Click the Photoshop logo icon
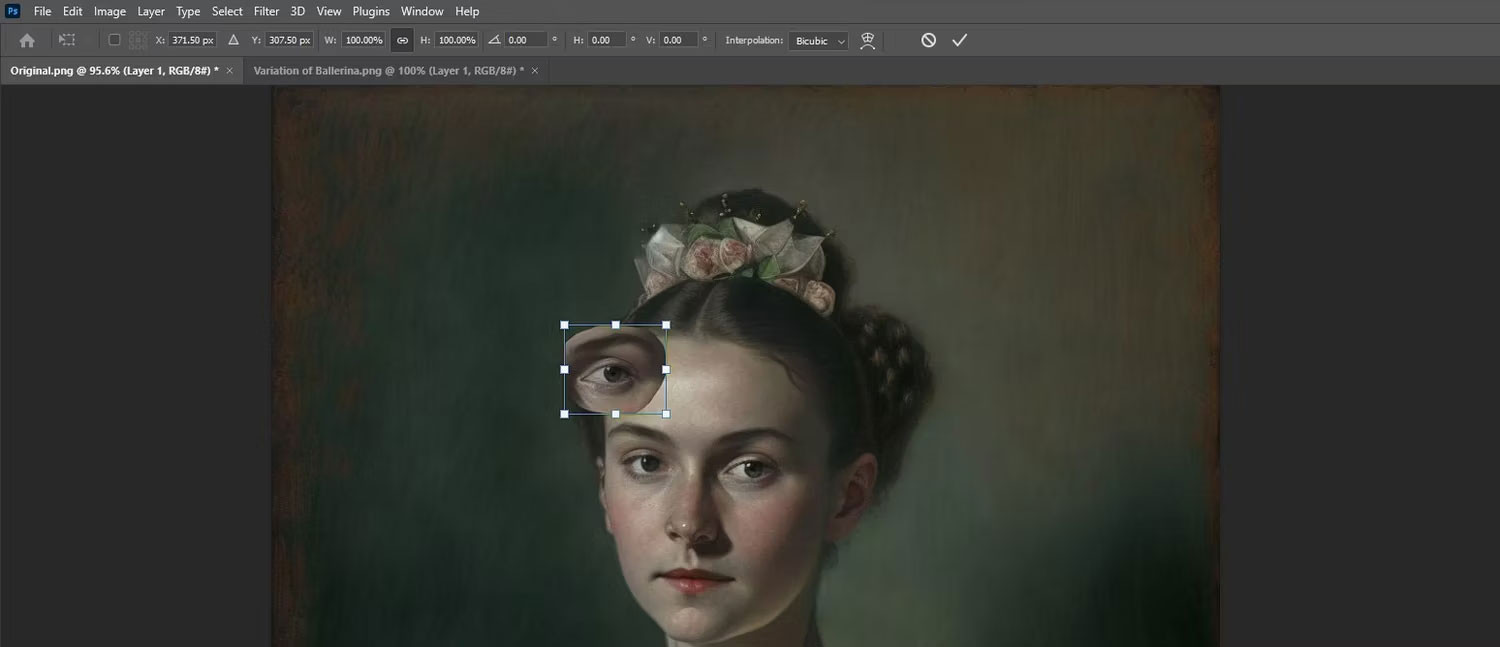The height and width of the screenshot is (647, 1500). pos(12,11)
